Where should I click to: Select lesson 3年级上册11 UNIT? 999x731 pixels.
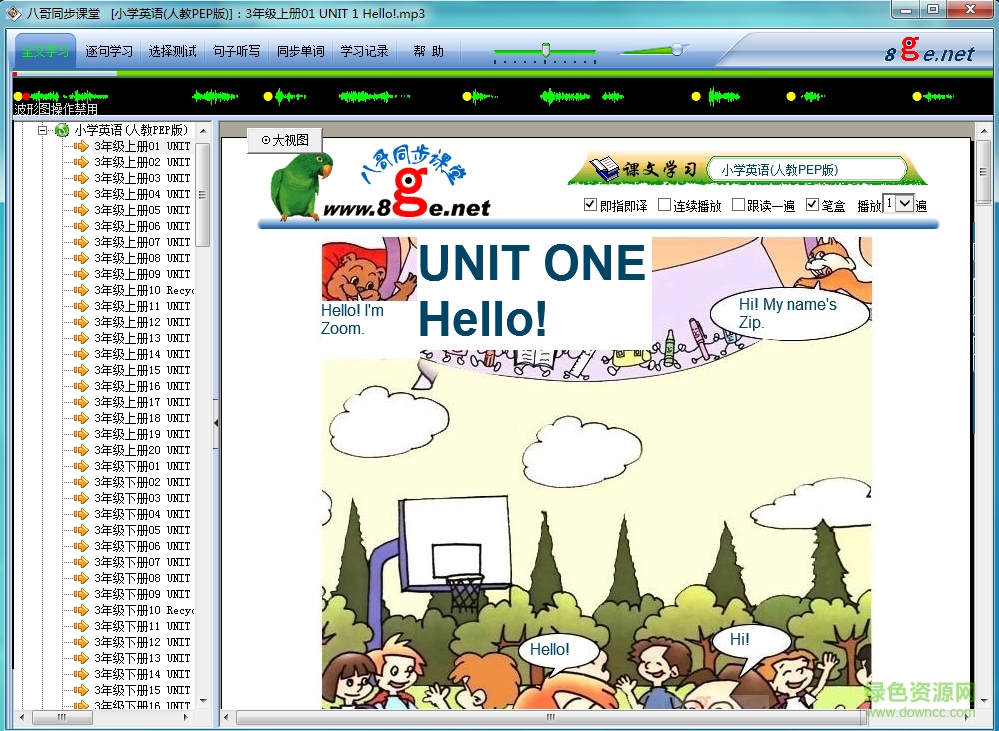pyautogui.click(x=142, y=306)
